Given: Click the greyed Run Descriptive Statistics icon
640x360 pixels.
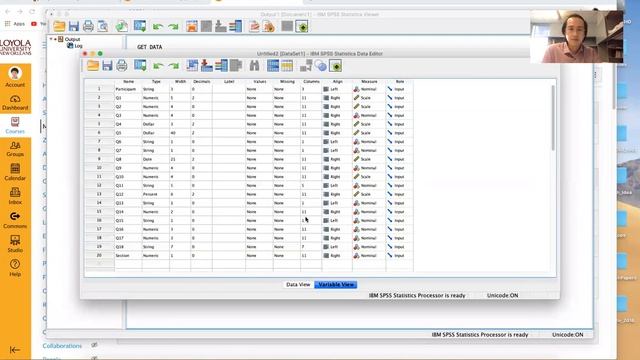Looking at the screenshot, I should [x=236, y=66].
